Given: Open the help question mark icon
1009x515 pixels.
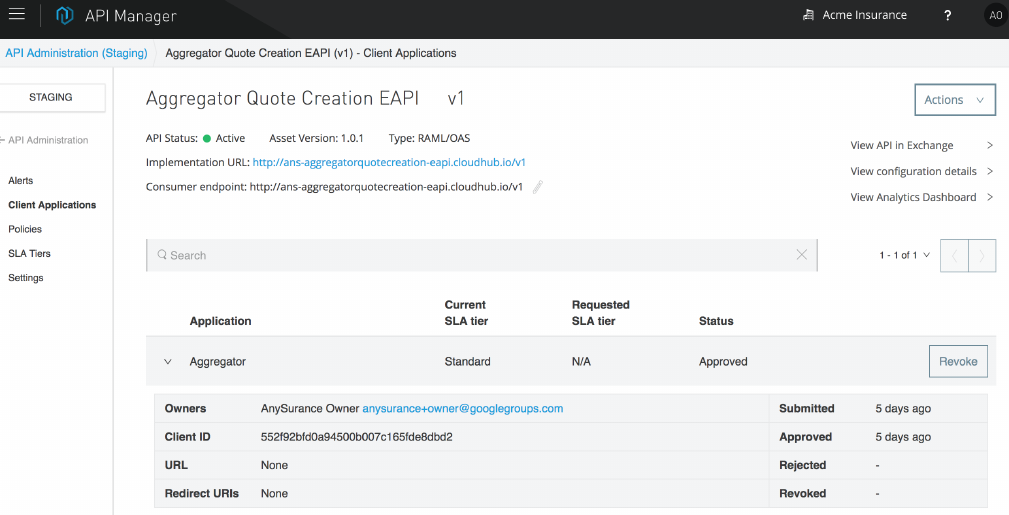Looking at the screenshot, I should (947, 16).
